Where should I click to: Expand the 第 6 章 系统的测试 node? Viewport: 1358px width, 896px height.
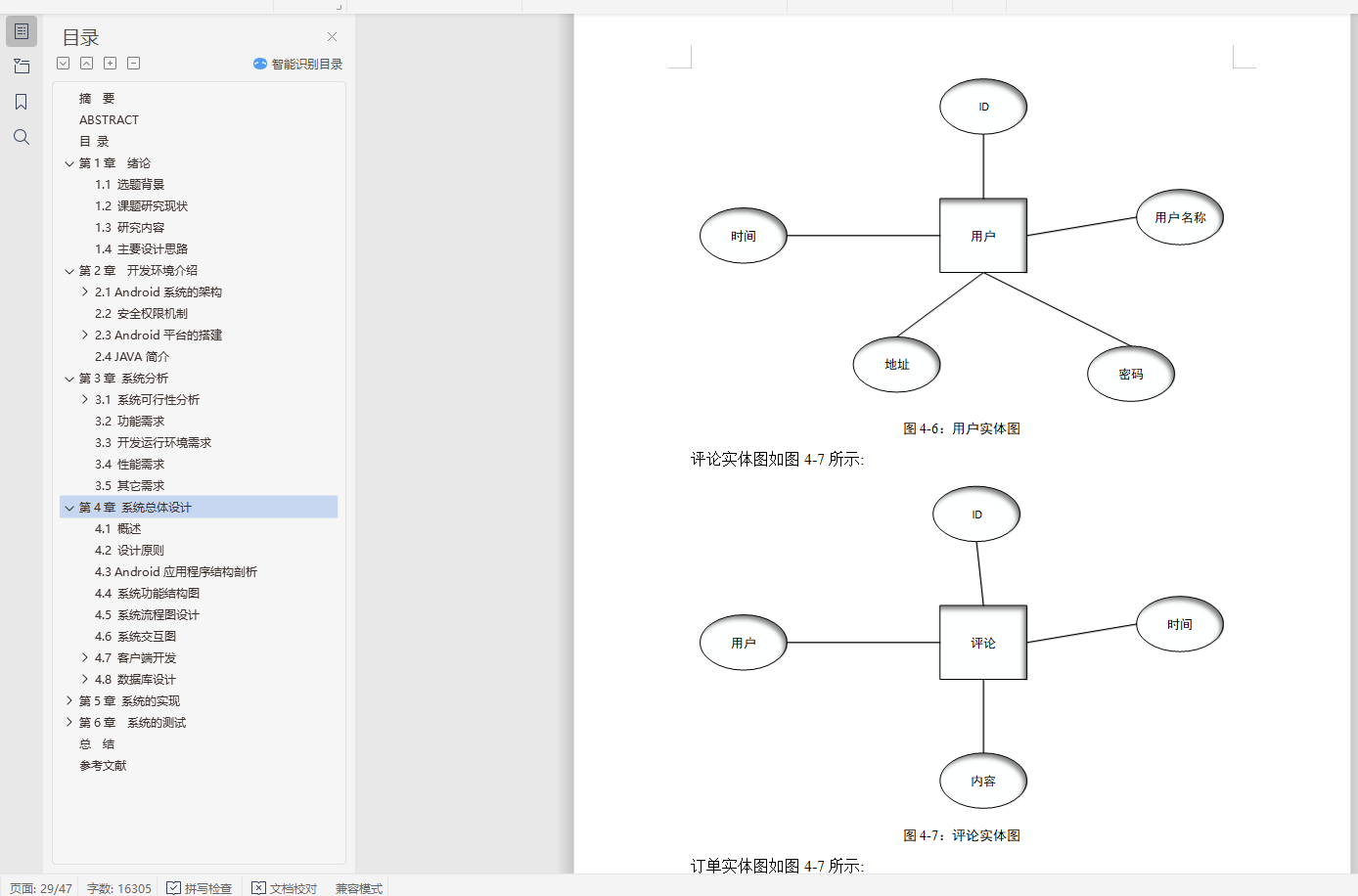pyautogui.click(x=69, y=723)
